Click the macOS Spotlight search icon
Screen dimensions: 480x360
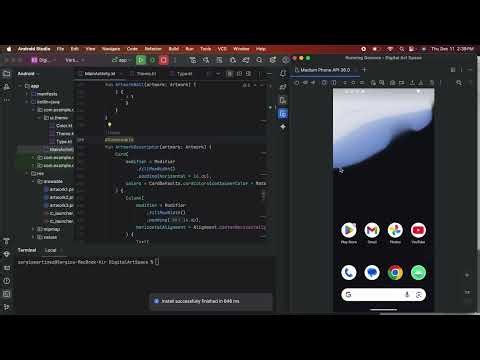(x=402, y=49)
